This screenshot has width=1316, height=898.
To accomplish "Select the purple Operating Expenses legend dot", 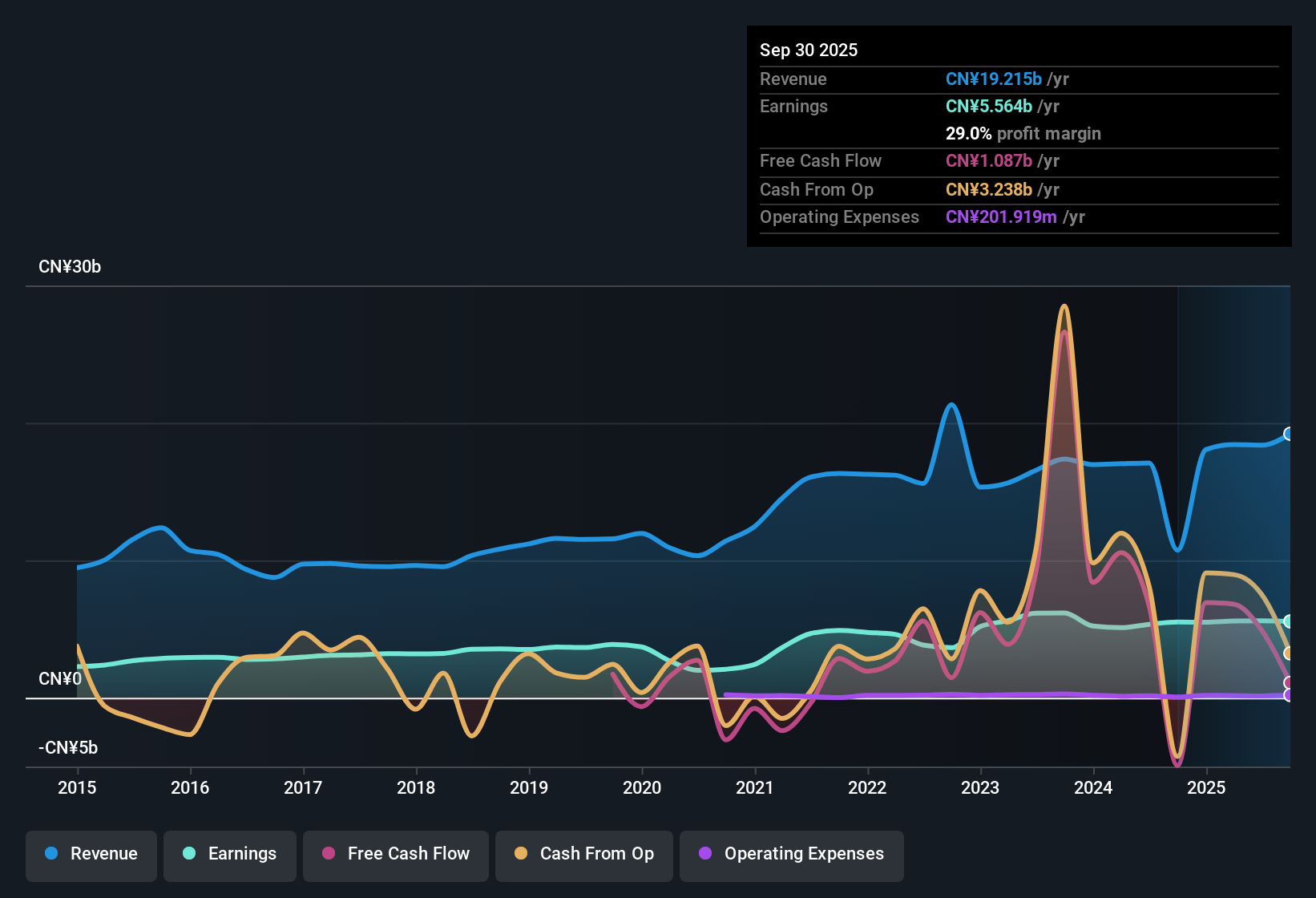I will point(704,854).
